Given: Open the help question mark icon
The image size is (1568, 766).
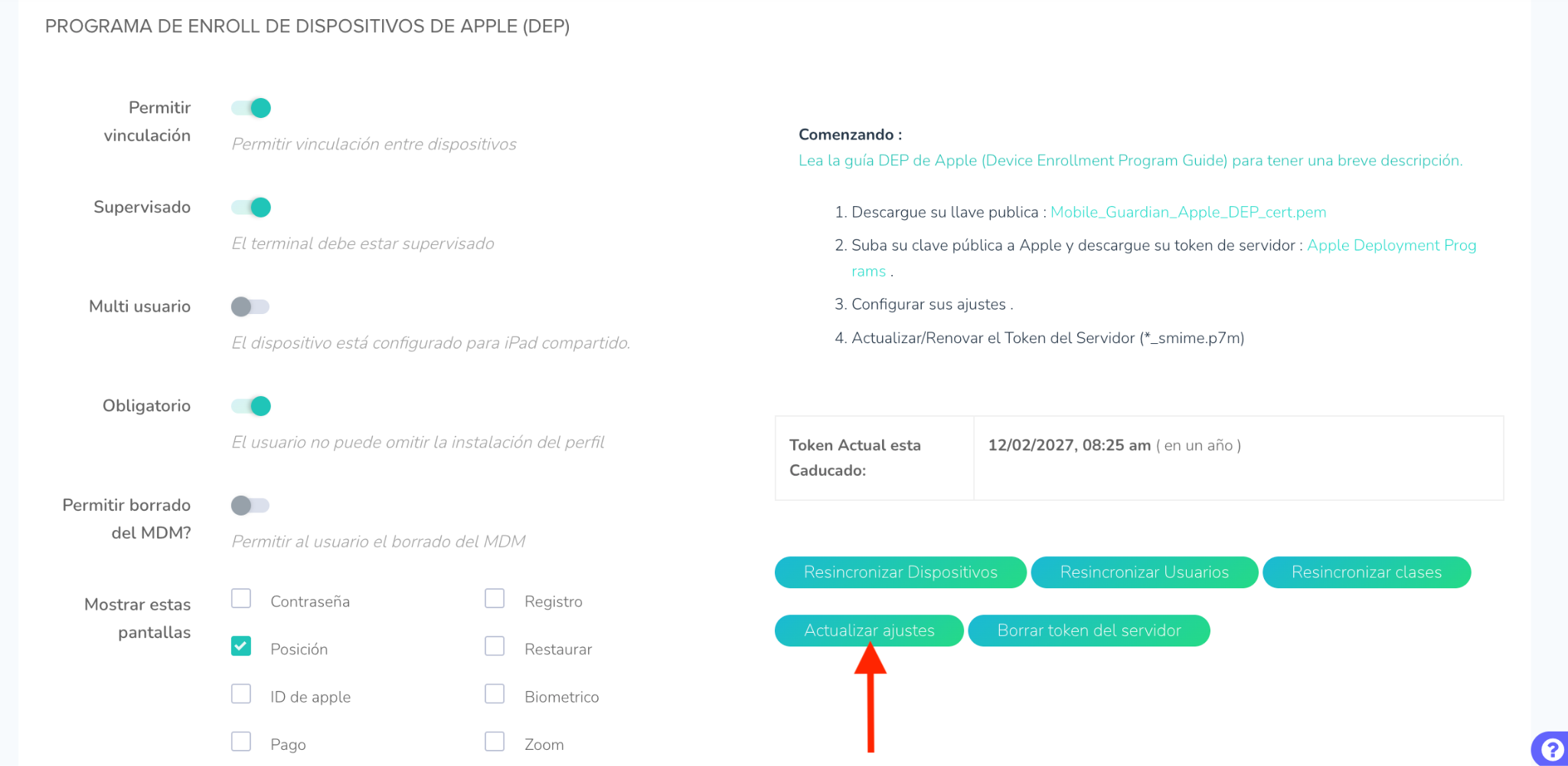Looking at the screenshot, I should pyautogui.click(x=1551, y=749).
